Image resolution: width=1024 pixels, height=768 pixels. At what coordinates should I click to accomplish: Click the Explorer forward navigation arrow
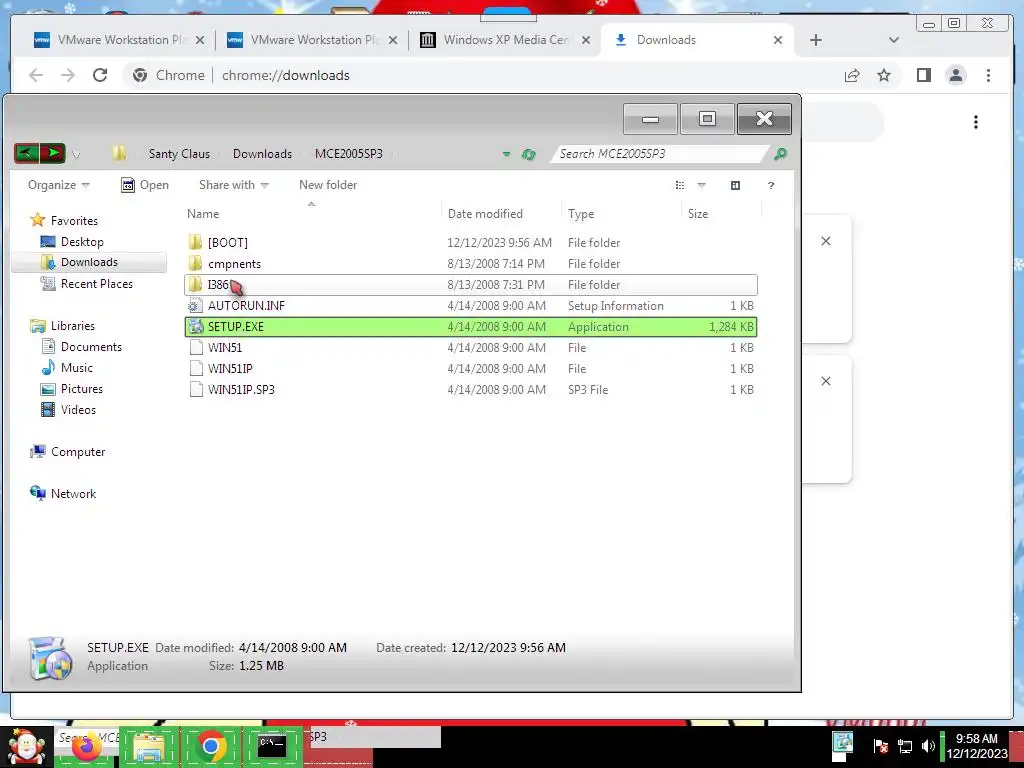click(53, 153)
